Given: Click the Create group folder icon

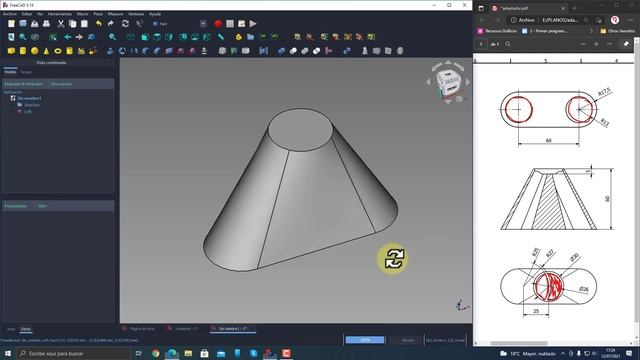Looking at the screenshot, I should click(x=250, y=37).
